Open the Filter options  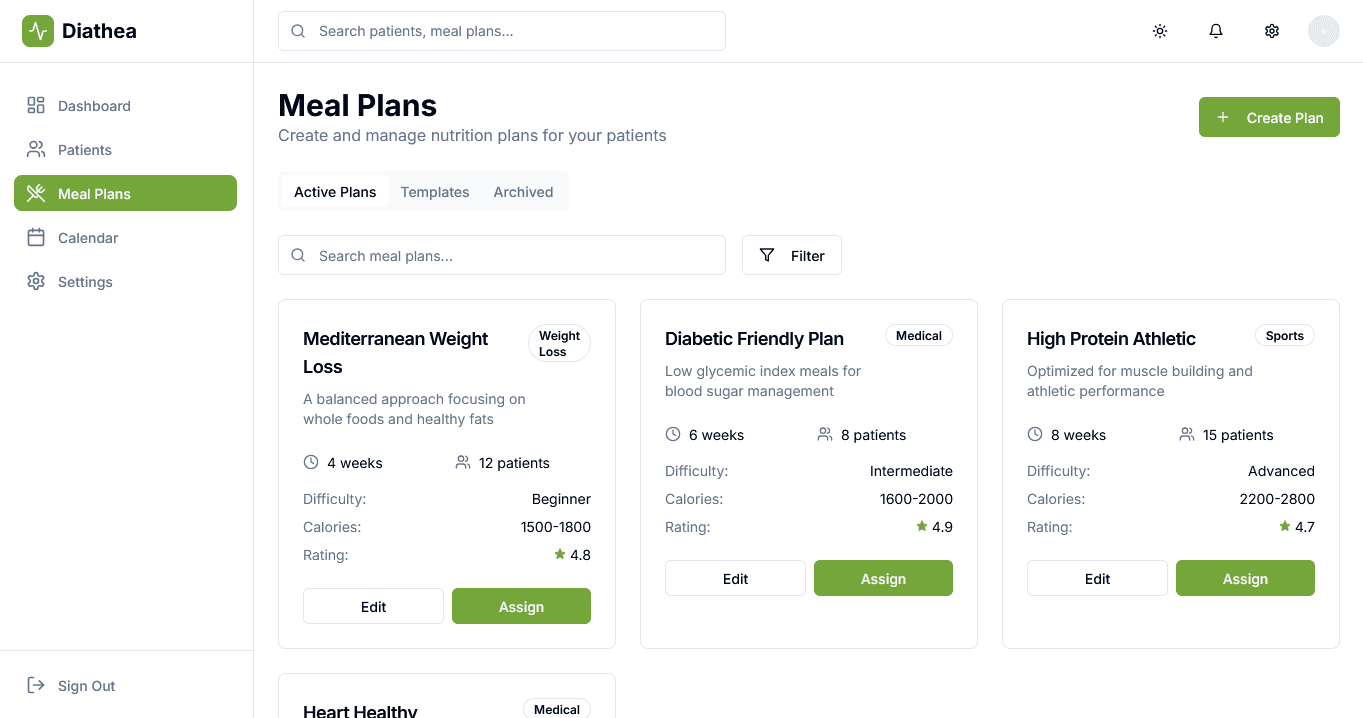pos(791,255)
